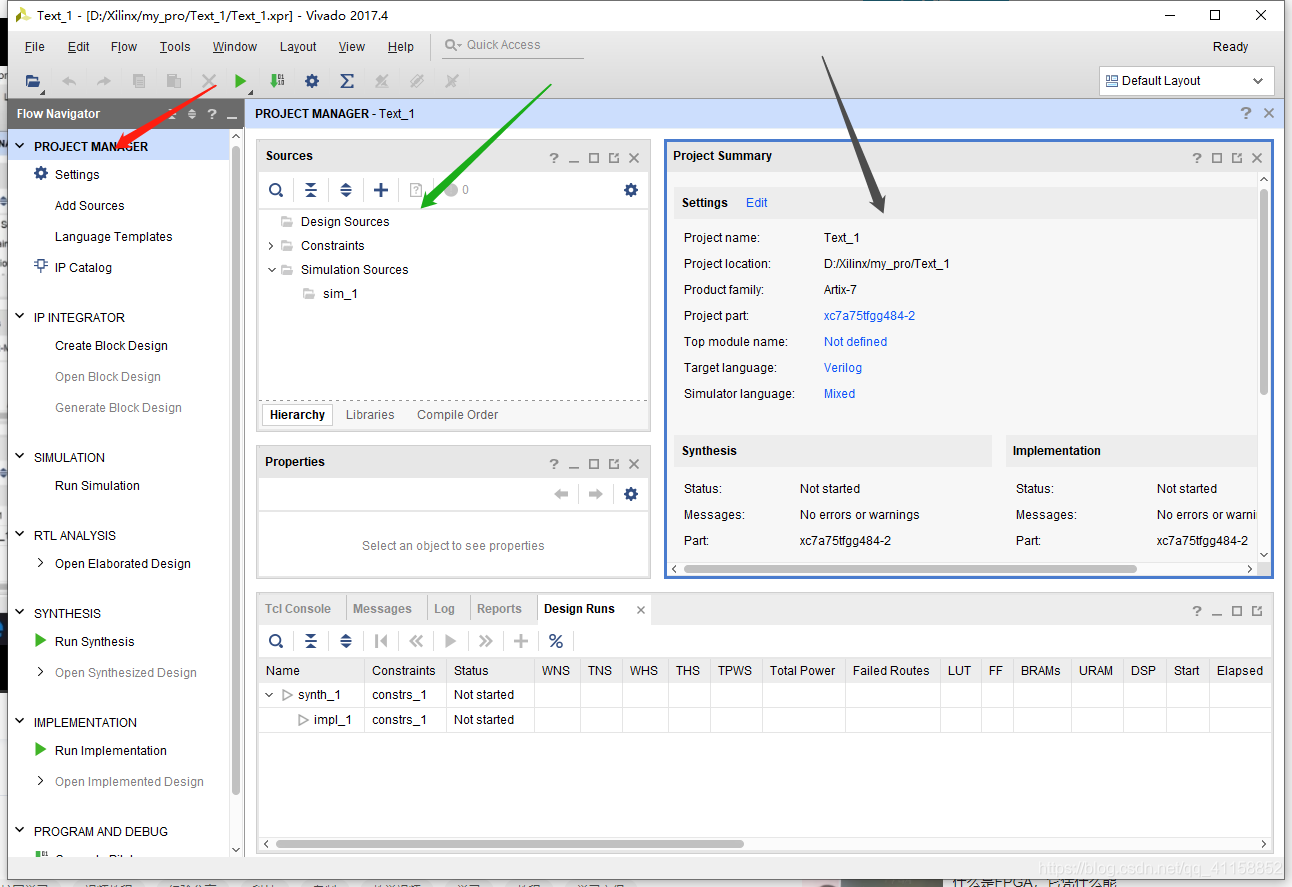This screenshot has height=887, width=1292.
Task: Float the Sources panel window
Action: [x=614, y=158]
